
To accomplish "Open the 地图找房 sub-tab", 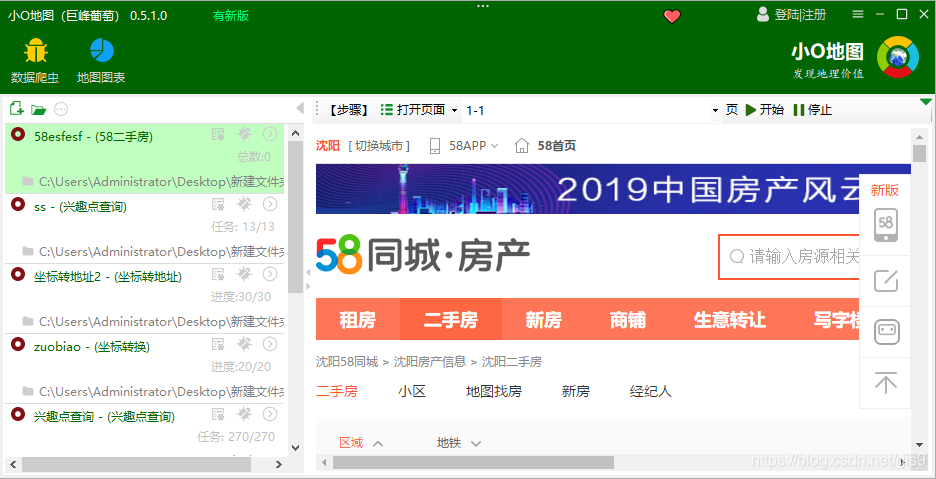I will click(494, 392).
